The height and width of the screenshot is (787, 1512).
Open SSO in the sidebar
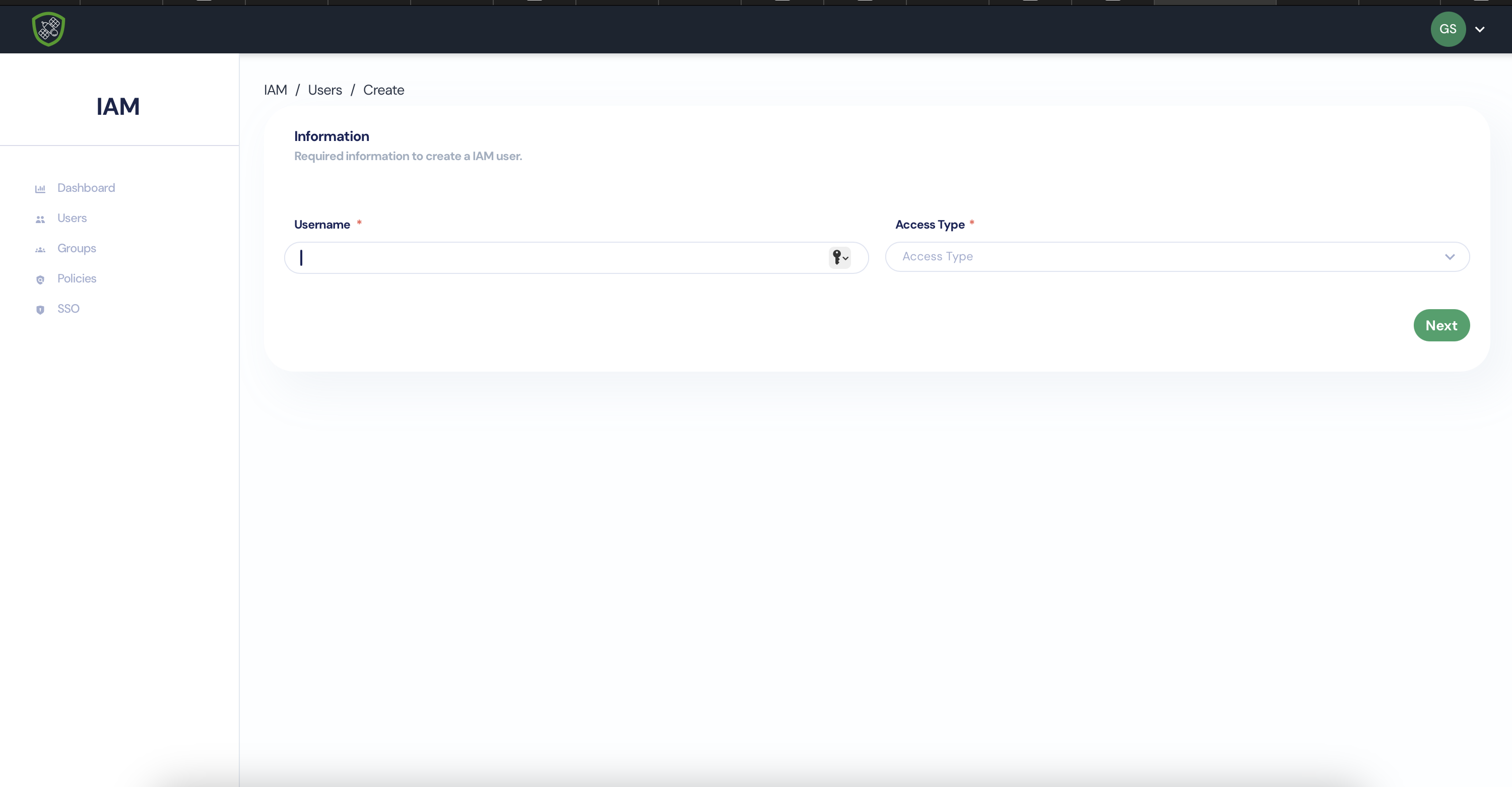pyautogui.click(x=68, y=309)
